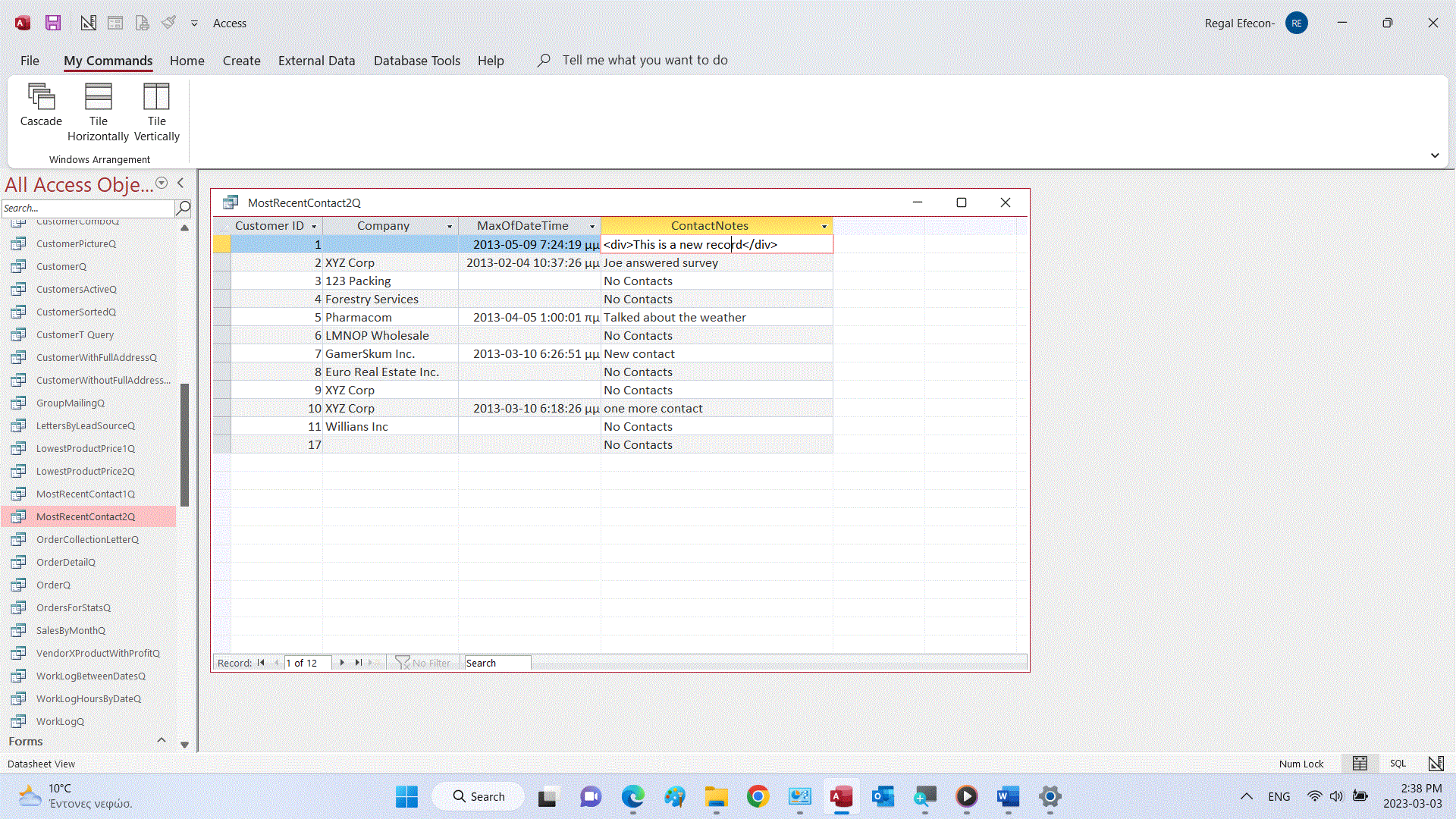Switch to SQL view in status bar
This screenshot has width=1456, height=819.
coord(1398,764)
